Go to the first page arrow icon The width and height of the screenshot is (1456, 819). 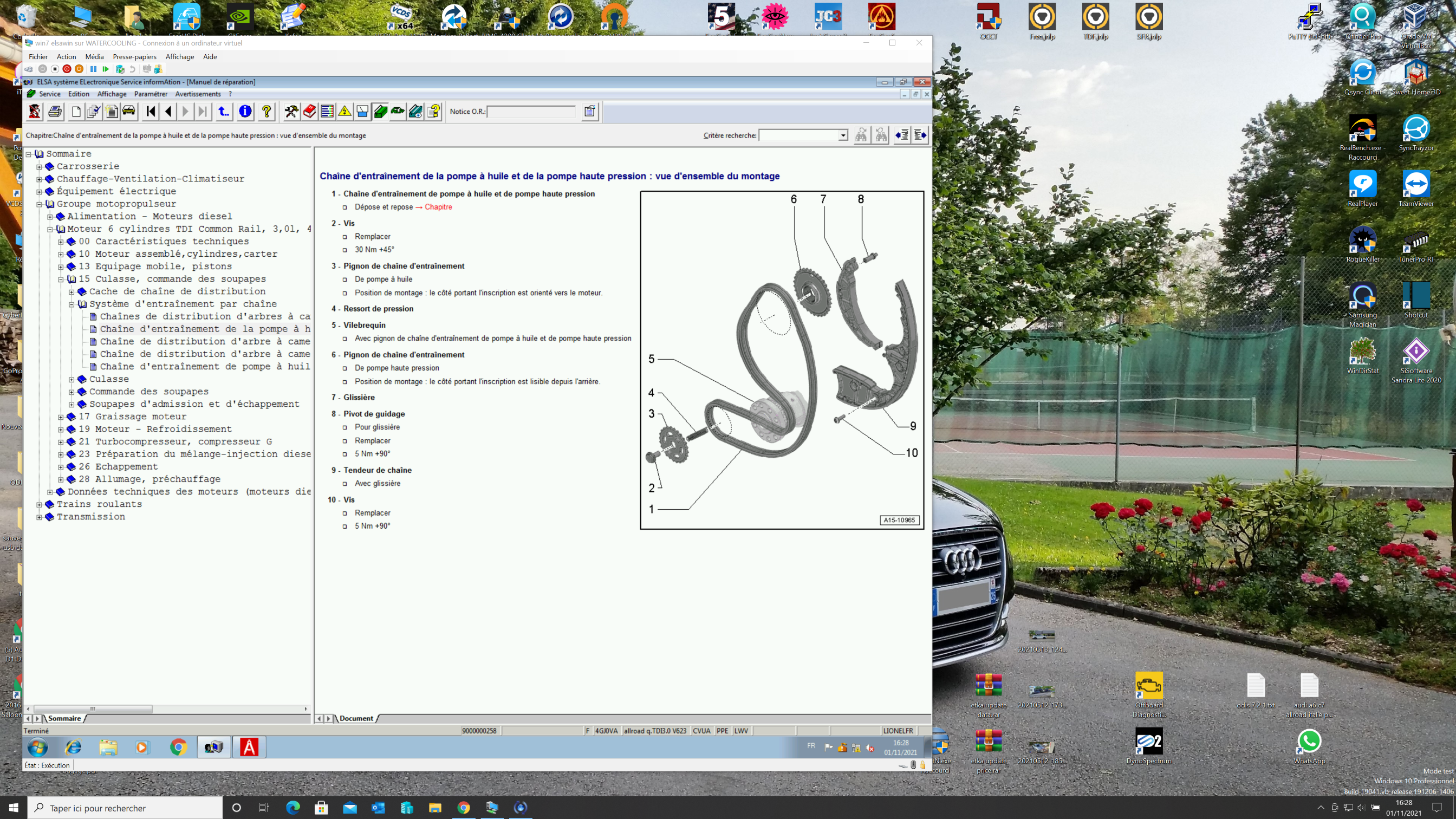(x=151, y=112)
